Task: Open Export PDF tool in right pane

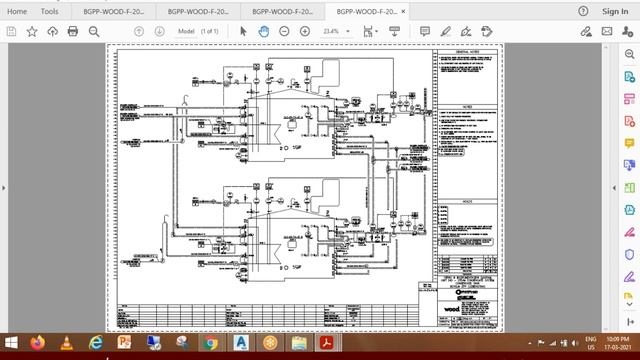Action: click(629, 77)
